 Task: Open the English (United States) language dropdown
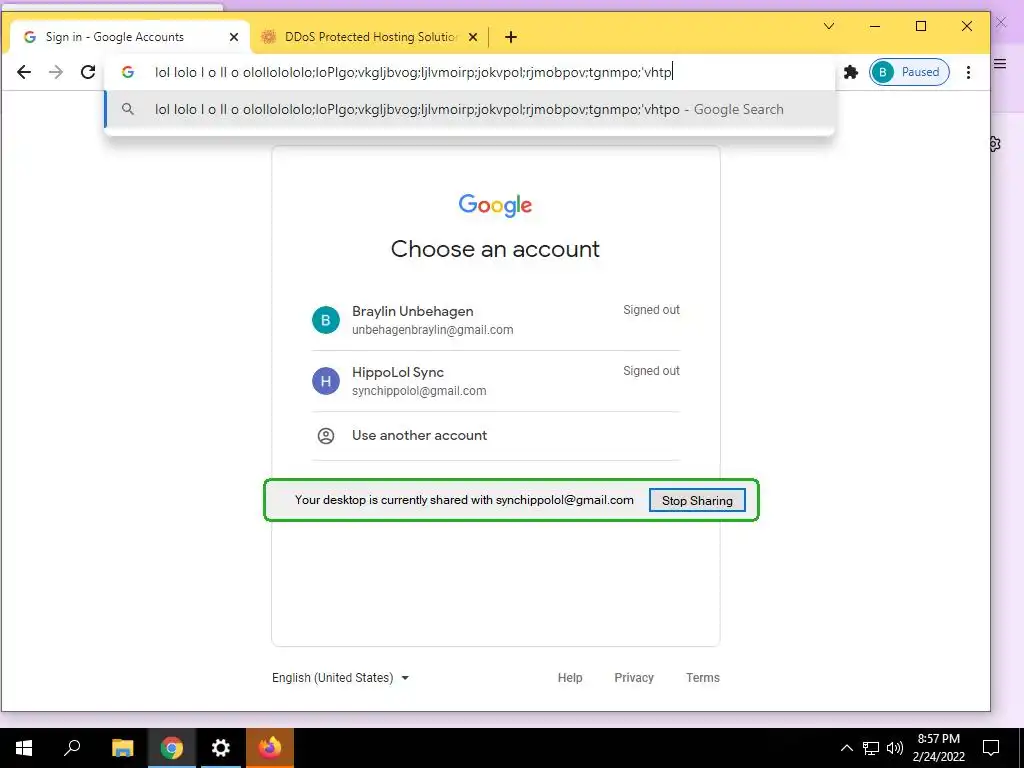tap(340, 678)
